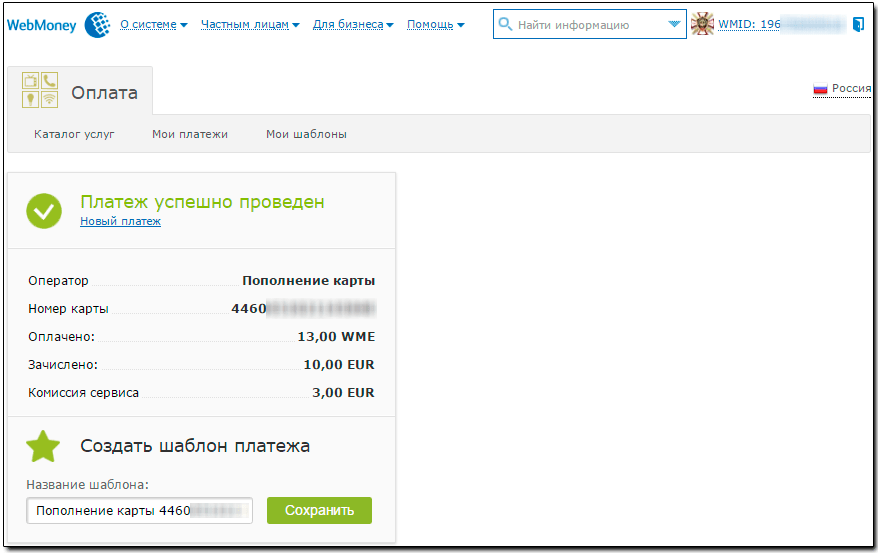Open the Помощь dropdown menu
The image size is (878, 553).
tap(435, 25)
